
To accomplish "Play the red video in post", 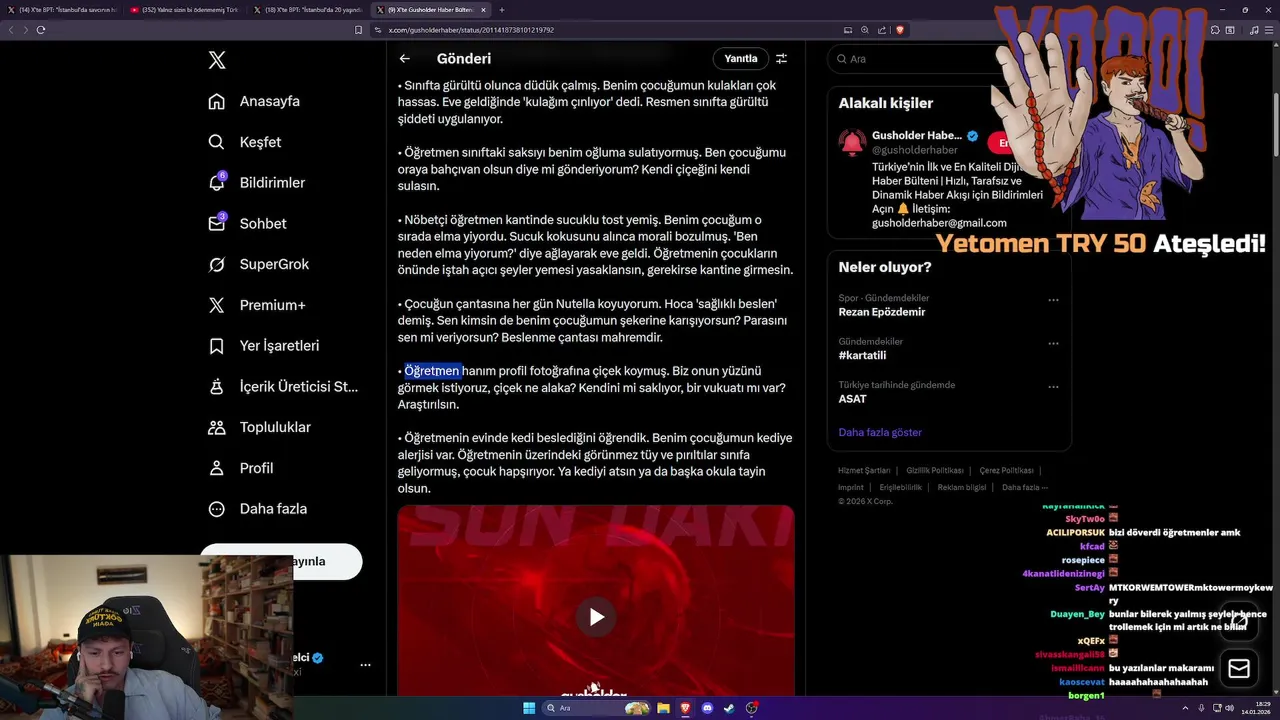I will (x=596, y=617).
